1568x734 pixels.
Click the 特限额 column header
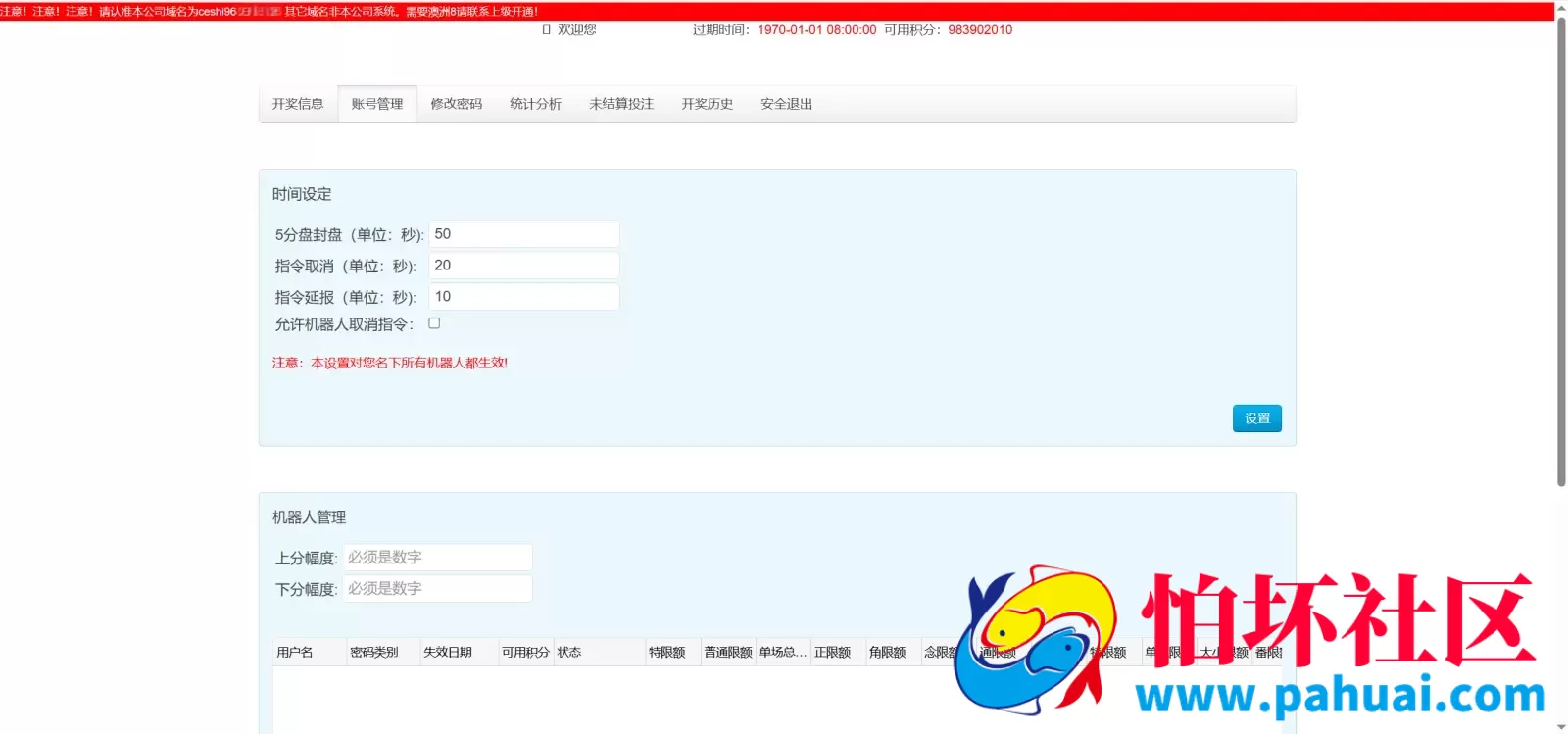[x=673, y=653]
